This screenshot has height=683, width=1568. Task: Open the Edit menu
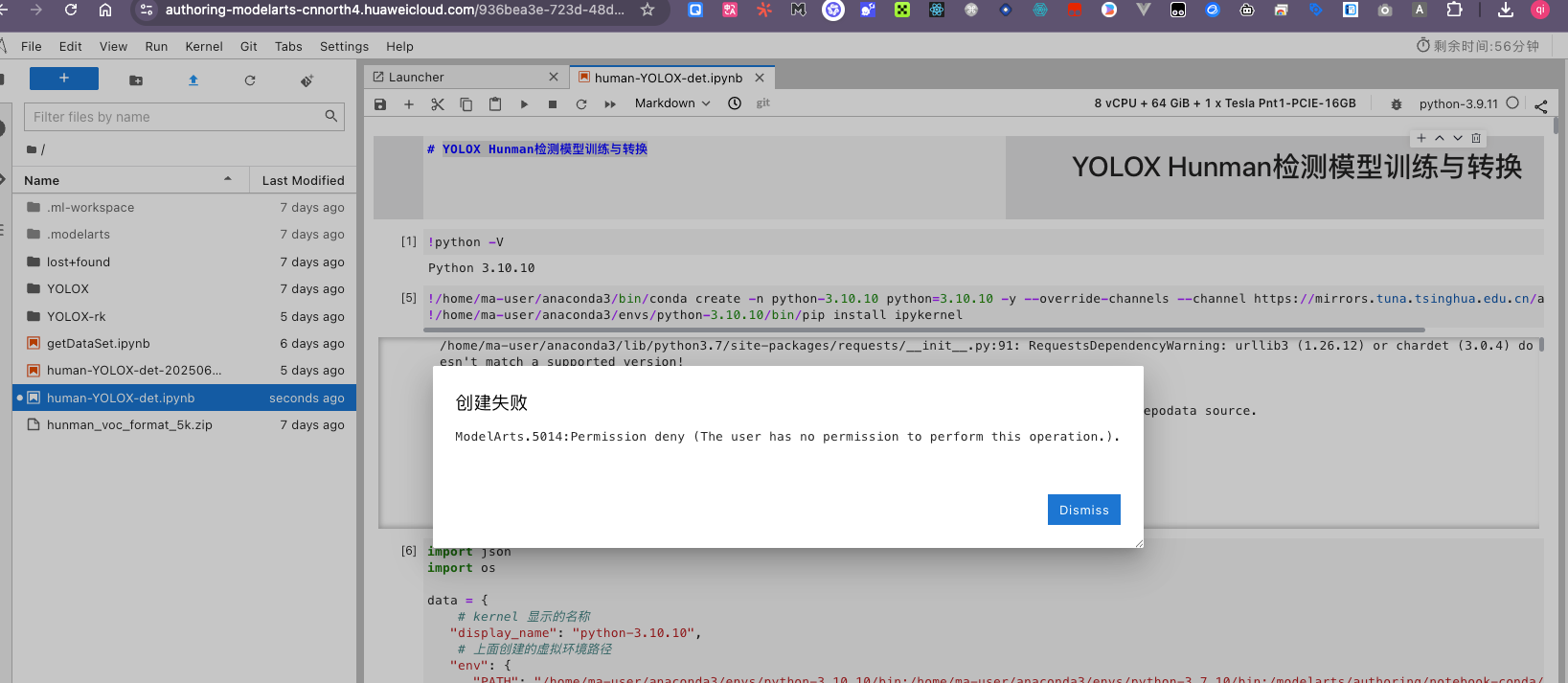pyautogui.click(x=70, y=46)
